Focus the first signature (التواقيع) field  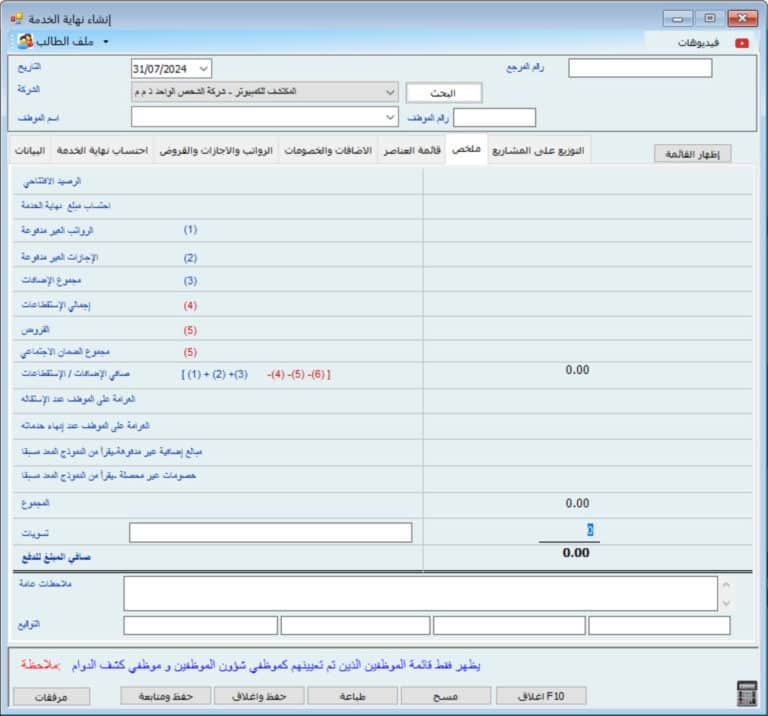pos(200,625)
